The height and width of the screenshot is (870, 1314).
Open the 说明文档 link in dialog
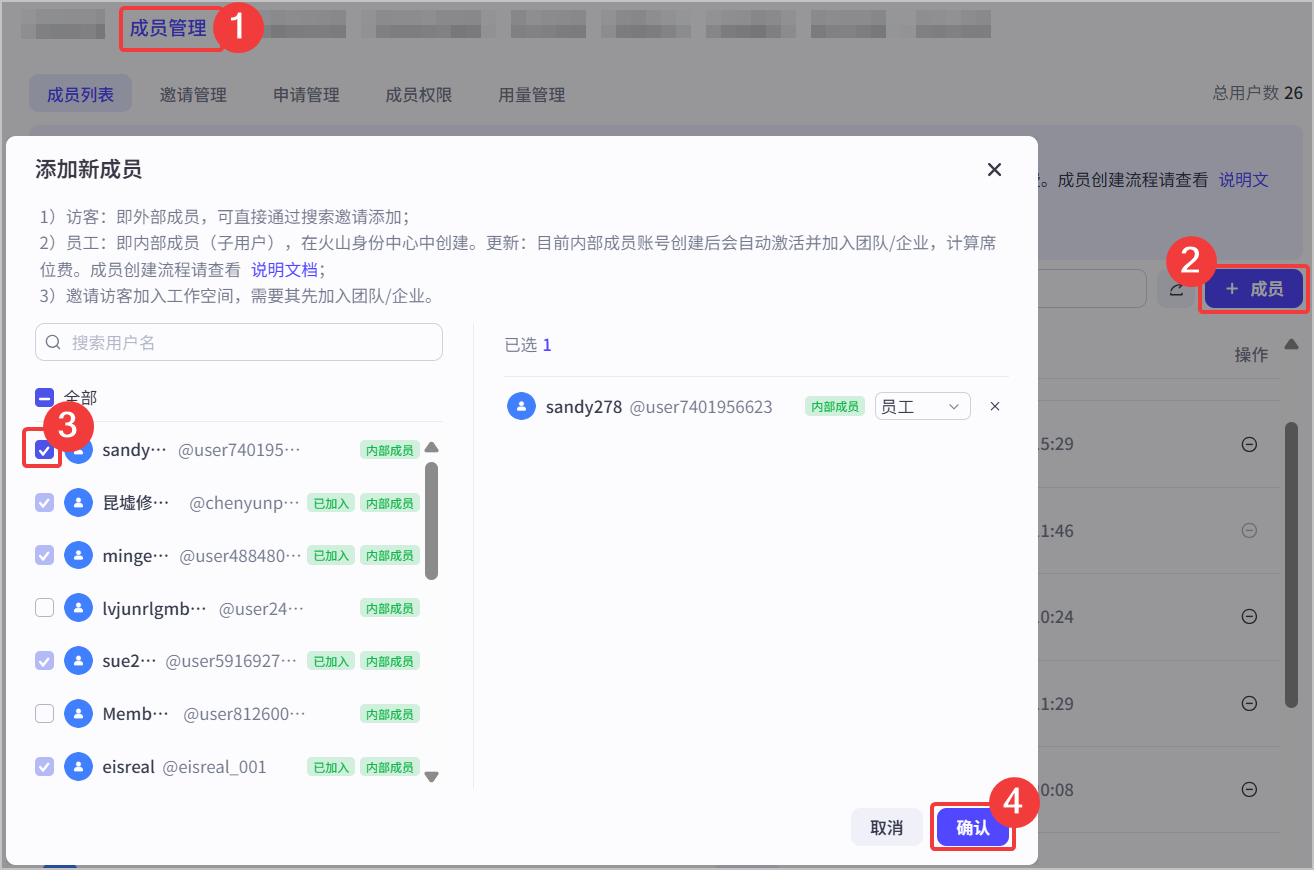pyautogui.click(x=284, y=269)
